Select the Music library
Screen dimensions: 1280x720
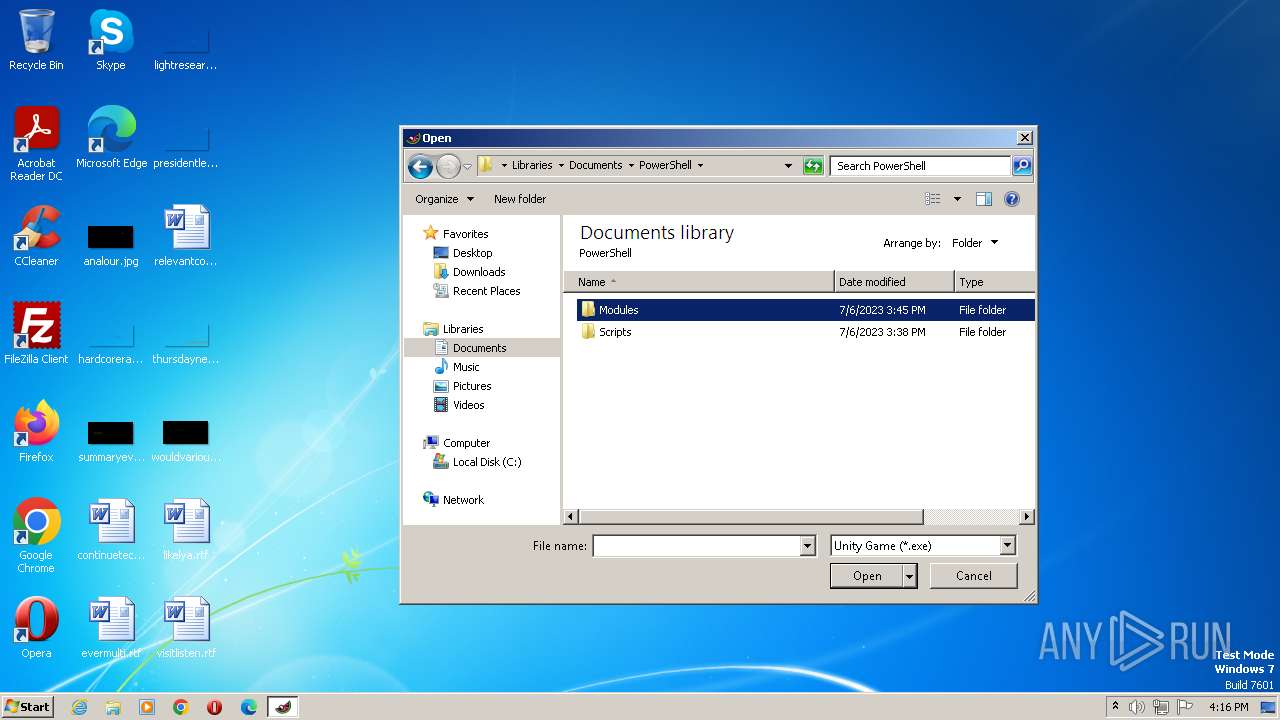pyautogui.click(x=466, y=367)
